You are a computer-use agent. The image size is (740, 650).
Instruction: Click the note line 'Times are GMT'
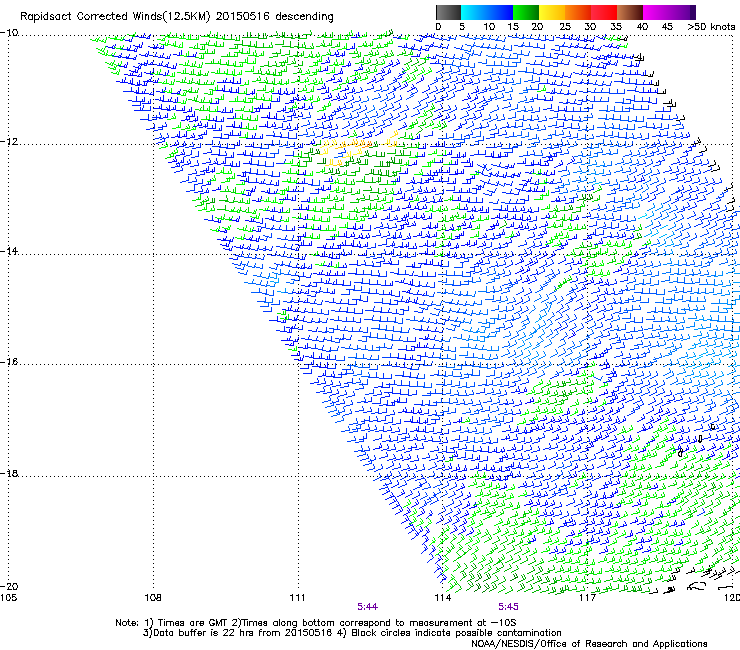193,623
